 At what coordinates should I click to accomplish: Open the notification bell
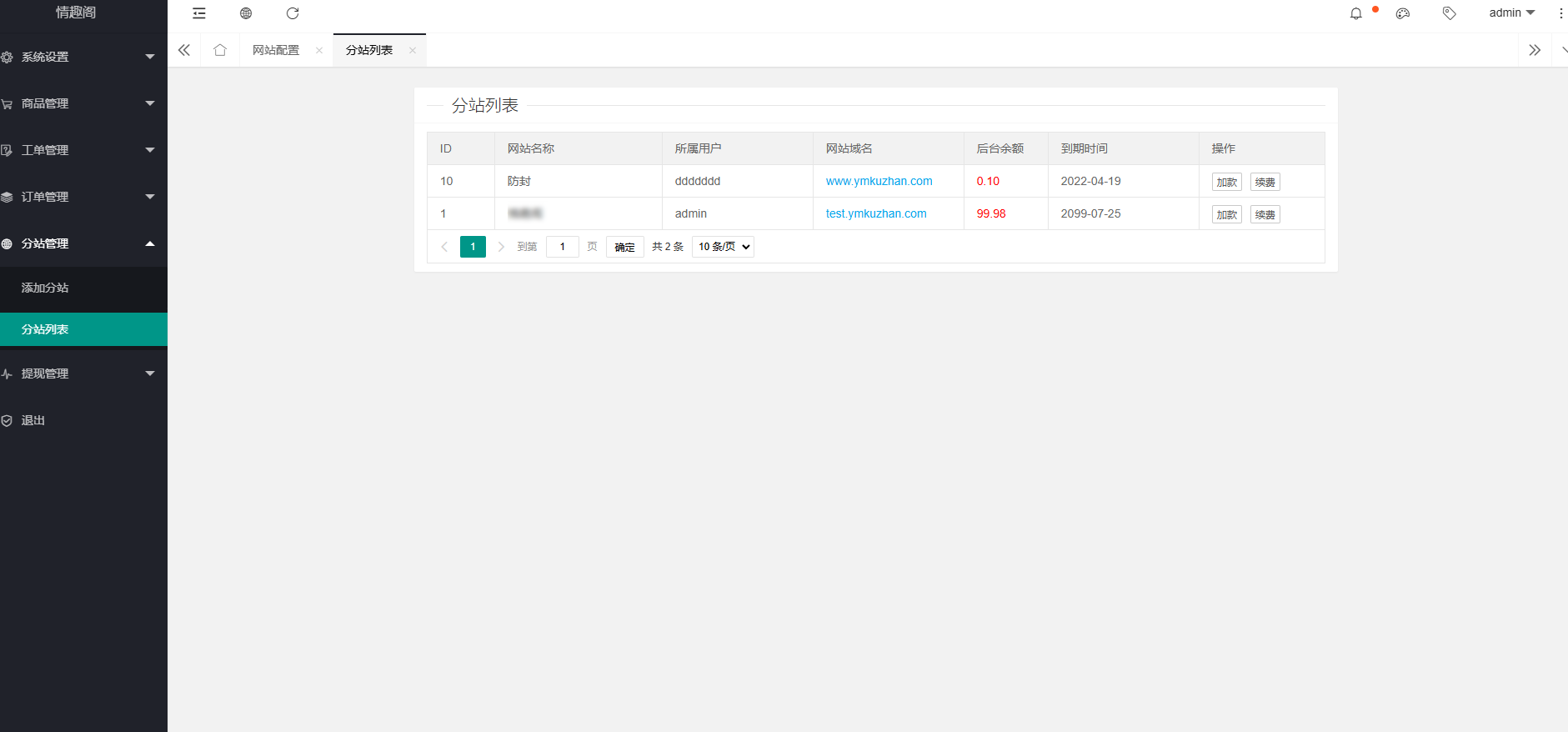coord(1356,13)
